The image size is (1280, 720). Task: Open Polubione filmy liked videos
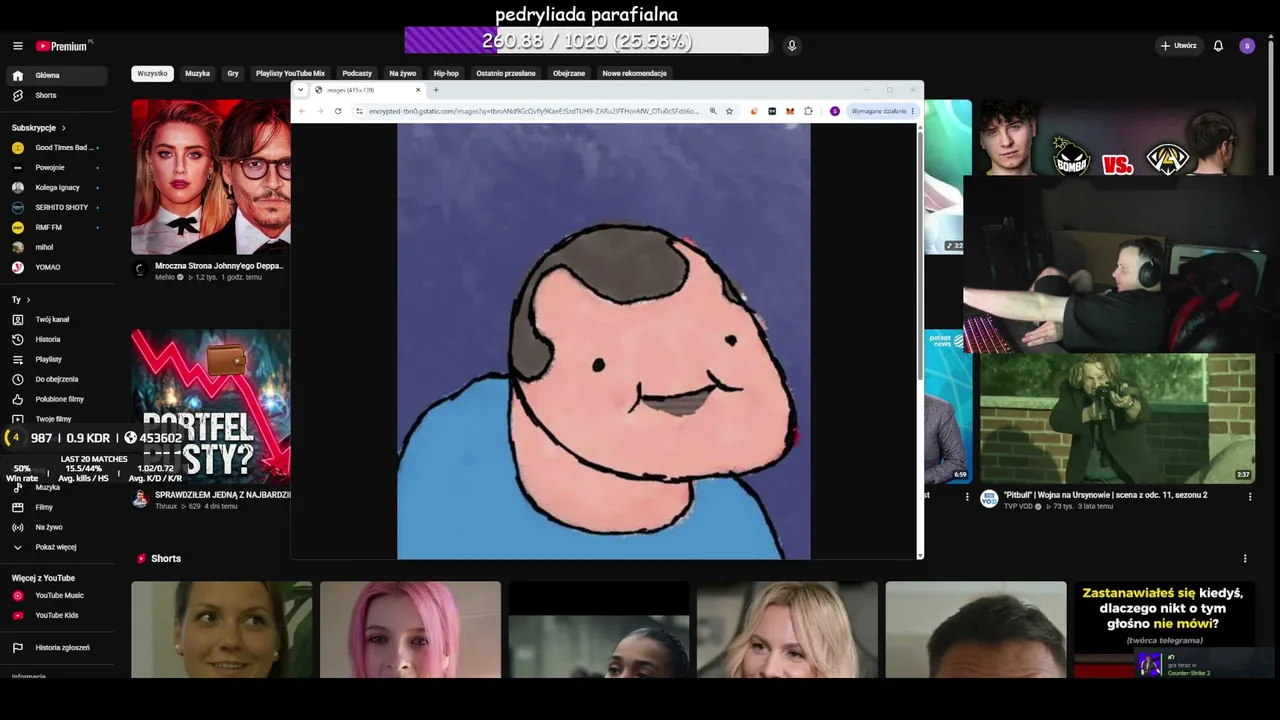coord(59,399)
